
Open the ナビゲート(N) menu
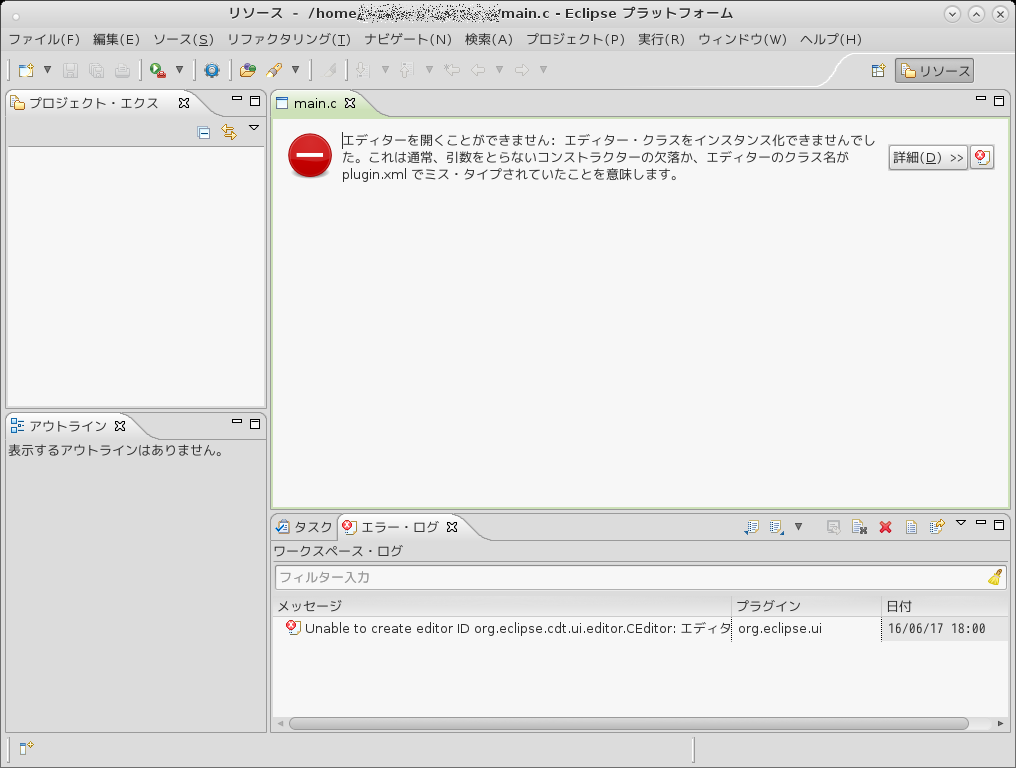point(408,40)
